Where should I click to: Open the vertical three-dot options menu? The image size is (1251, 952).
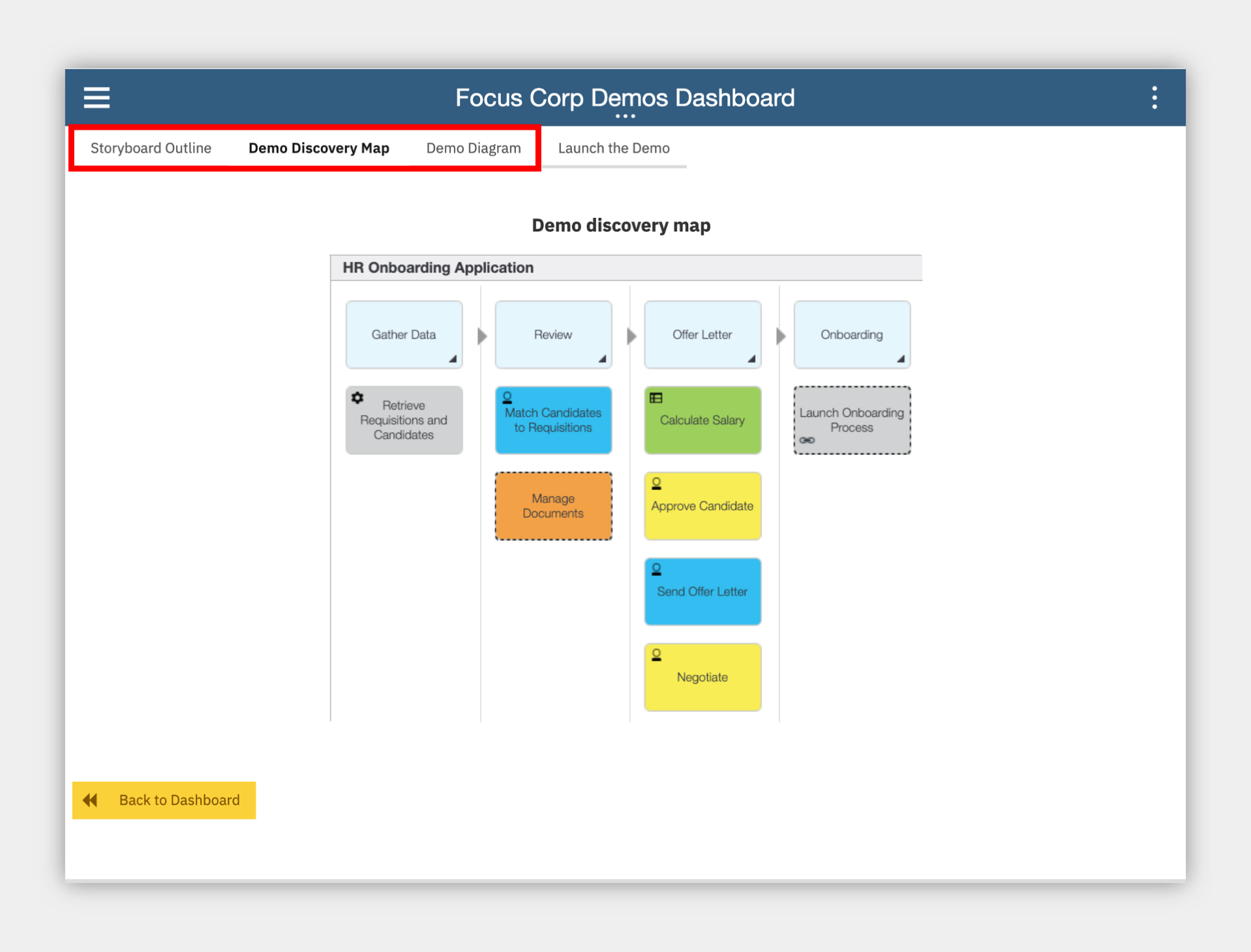(x=1154, y=98)
